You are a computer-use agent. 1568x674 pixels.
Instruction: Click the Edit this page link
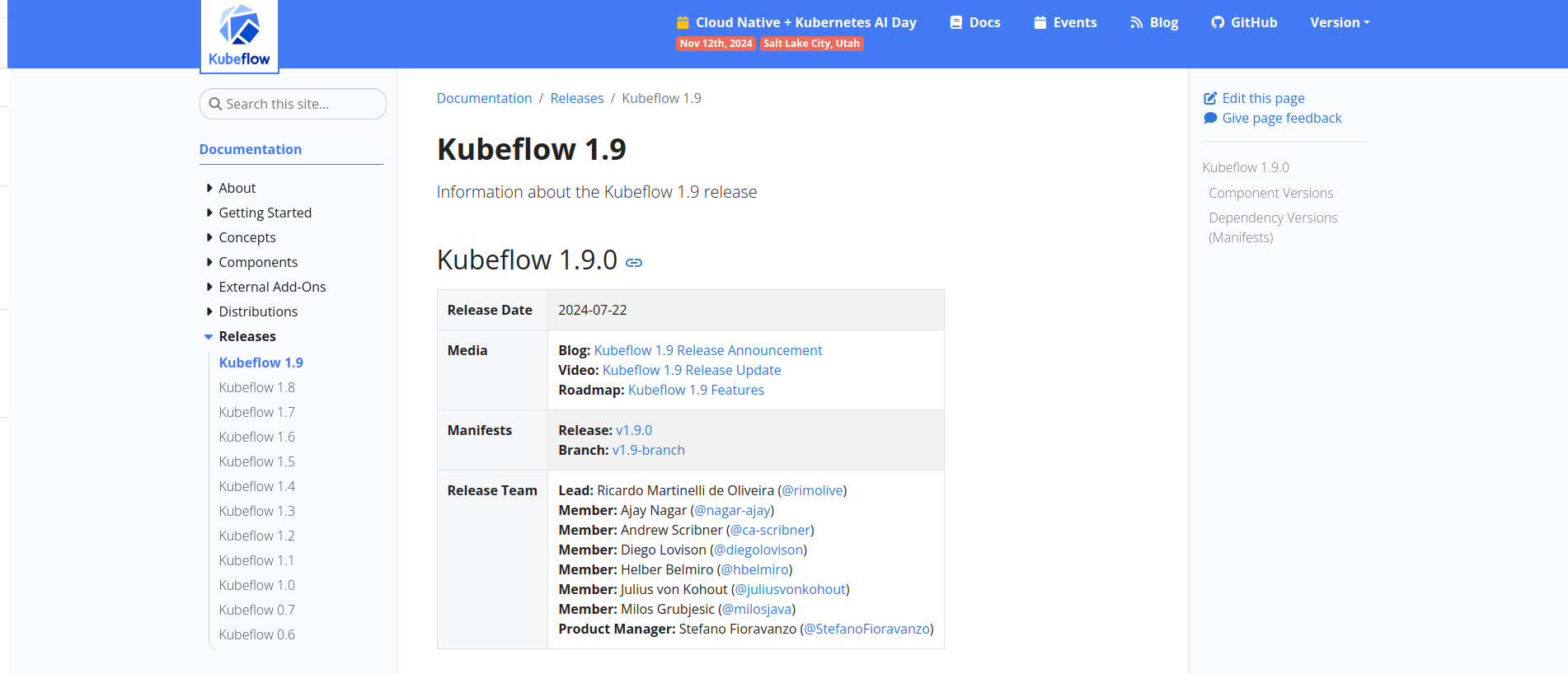1254,98
